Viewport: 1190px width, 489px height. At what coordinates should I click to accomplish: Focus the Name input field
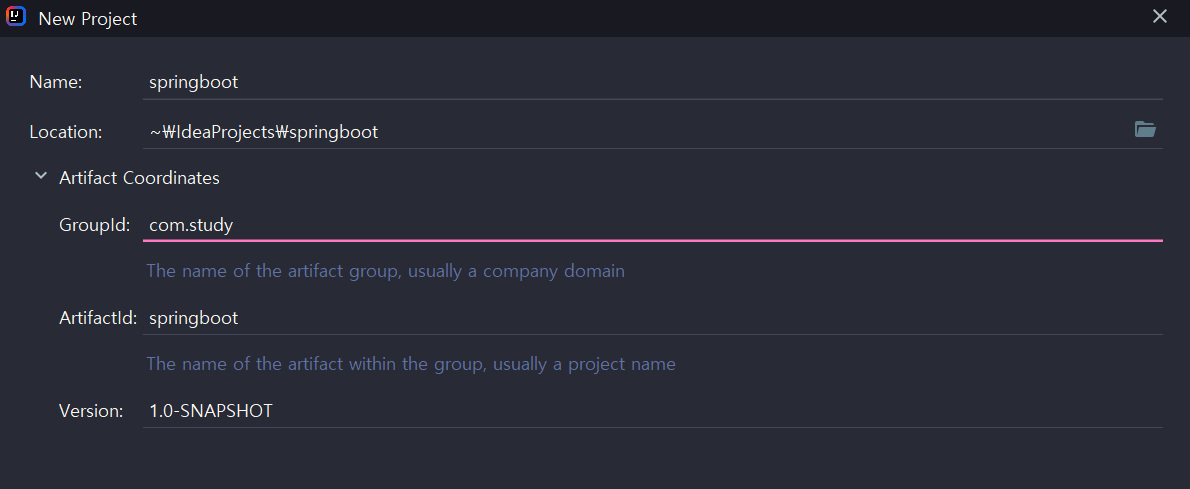[653, 82]
